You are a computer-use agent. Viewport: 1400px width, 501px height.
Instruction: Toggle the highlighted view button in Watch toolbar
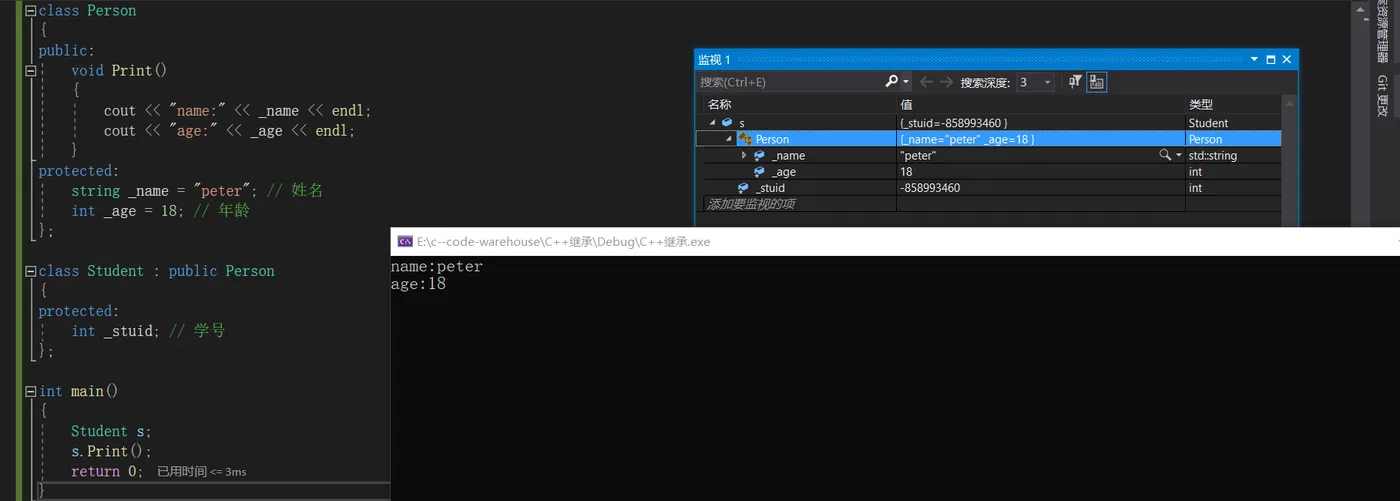click(x=1097, y=82)
